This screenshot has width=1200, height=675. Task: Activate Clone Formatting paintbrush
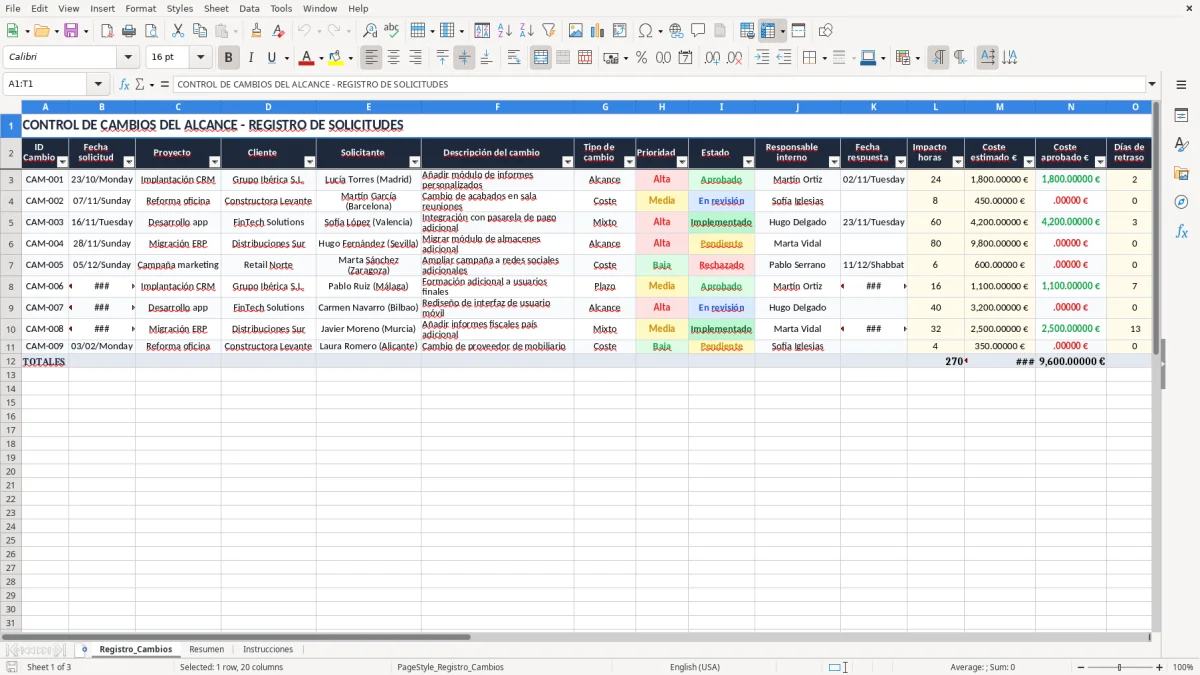click(x=256, y=31)
